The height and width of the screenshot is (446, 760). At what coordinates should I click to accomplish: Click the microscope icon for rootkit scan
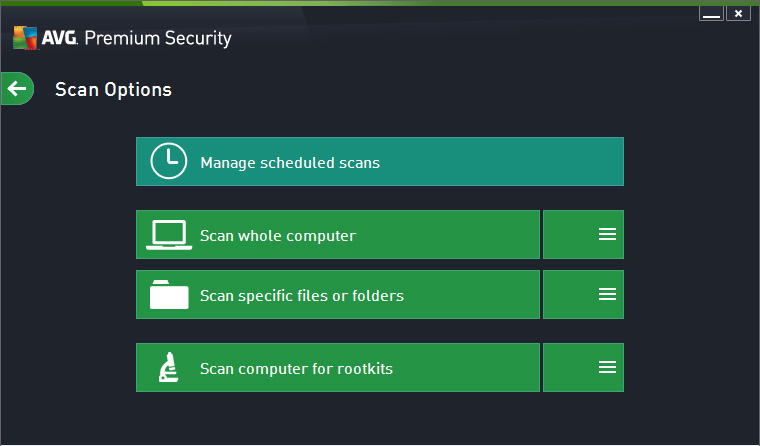click(x=169, y=367)
